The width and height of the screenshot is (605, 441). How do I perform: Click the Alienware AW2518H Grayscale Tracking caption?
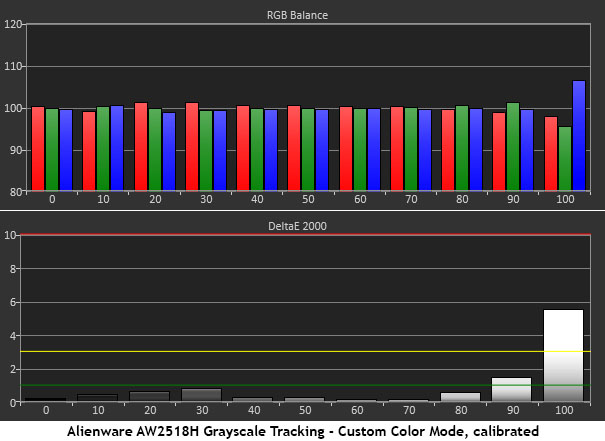[x=303, y=431]
